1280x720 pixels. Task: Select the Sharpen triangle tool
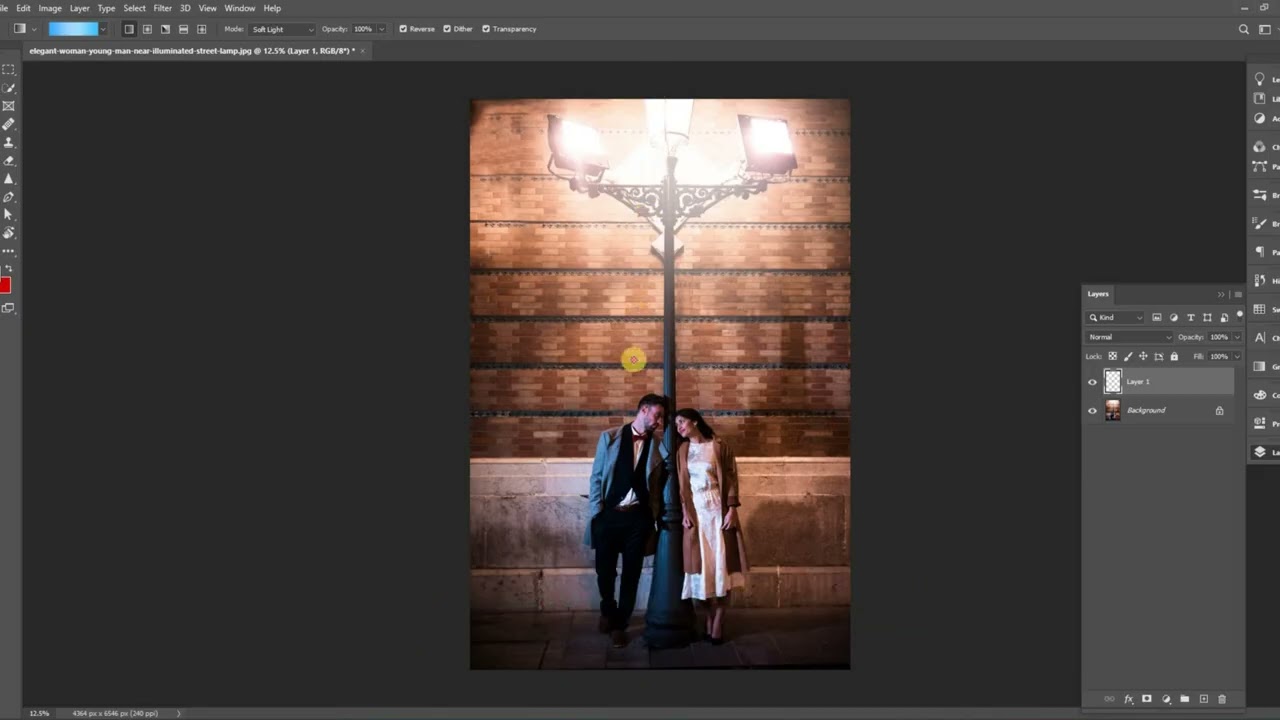[x=8, y=178]
